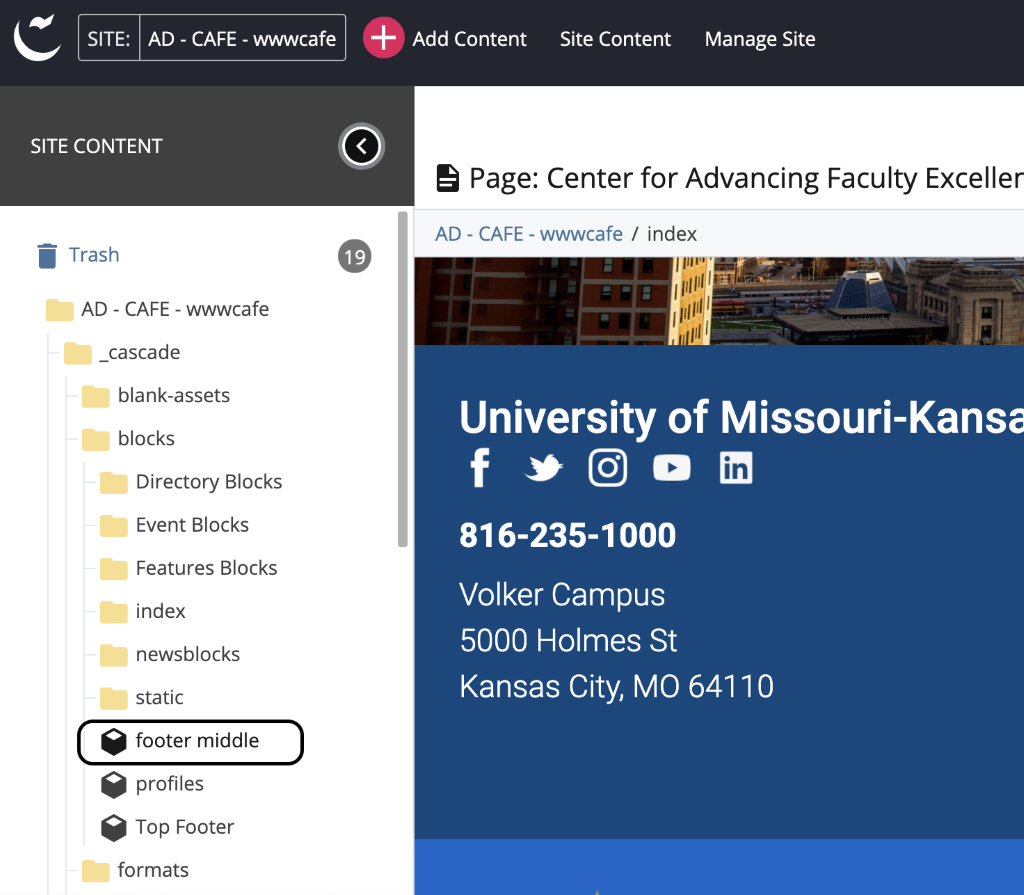Click the Top Footer block icon
This screenshot has width=1024, height=895.
tap(114, 828)
